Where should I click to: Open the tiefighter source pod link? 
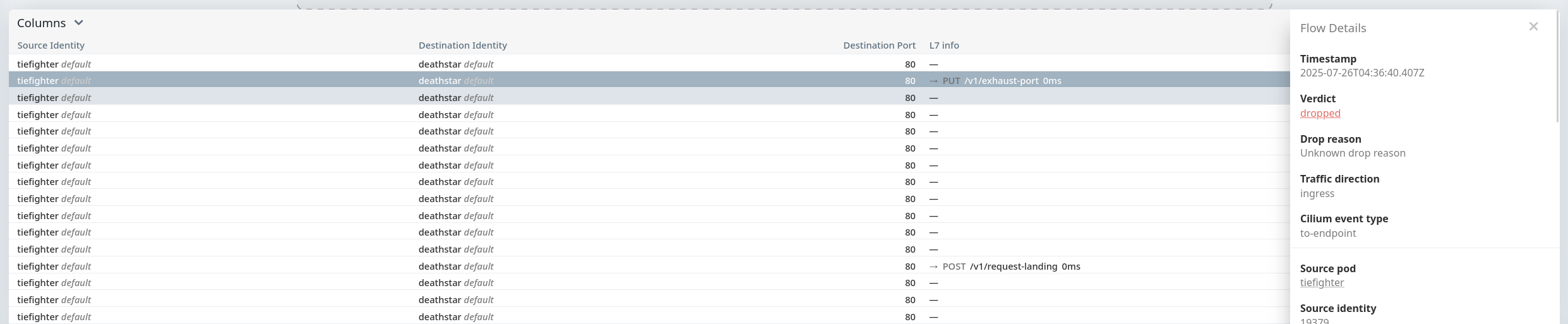click(x=1322, y=282)
